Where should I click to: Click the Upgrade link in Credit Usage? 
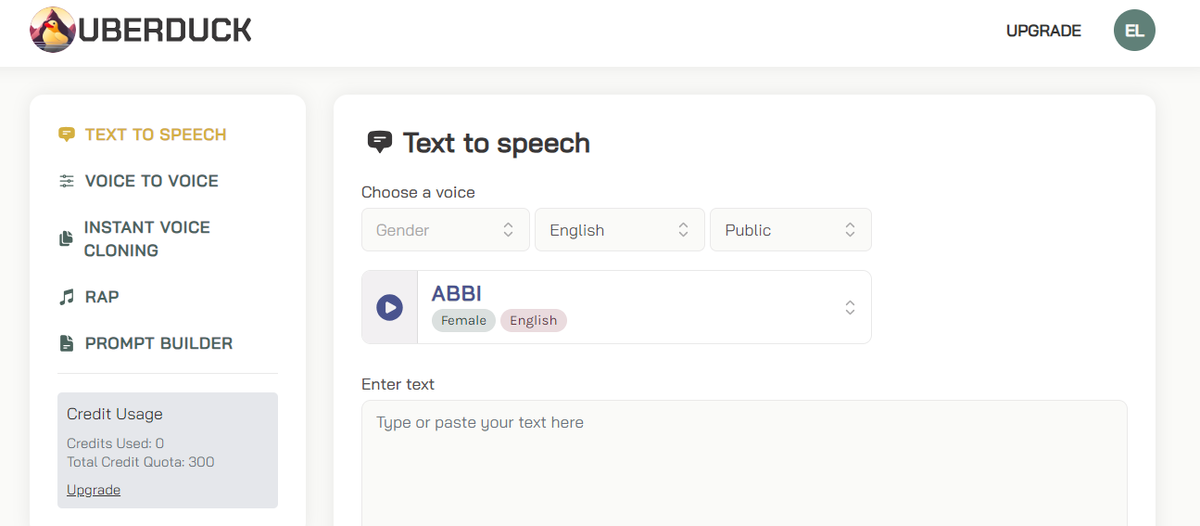(93, 490)
